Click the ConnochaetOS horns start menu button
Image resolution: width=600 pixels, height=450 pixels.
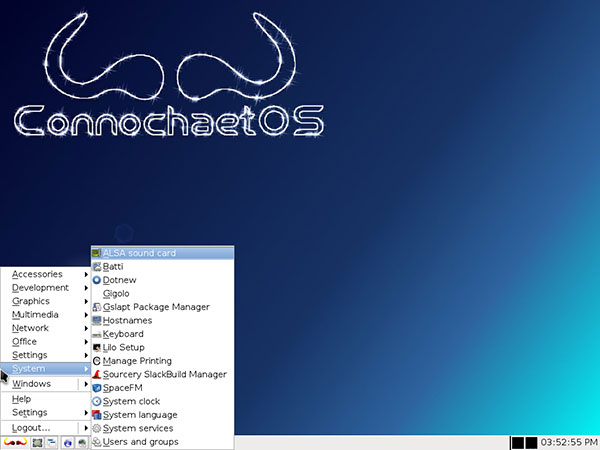point(15,443)
